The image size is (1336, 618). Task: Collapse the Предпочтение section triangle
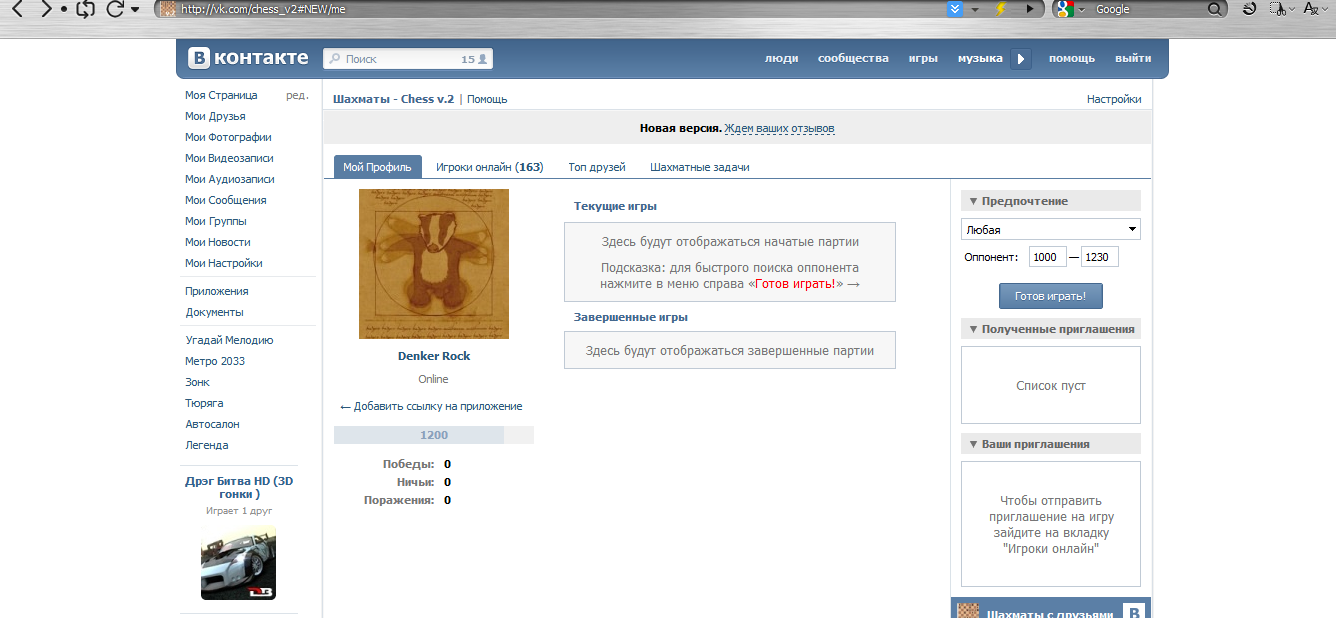[x=972, y=201]
